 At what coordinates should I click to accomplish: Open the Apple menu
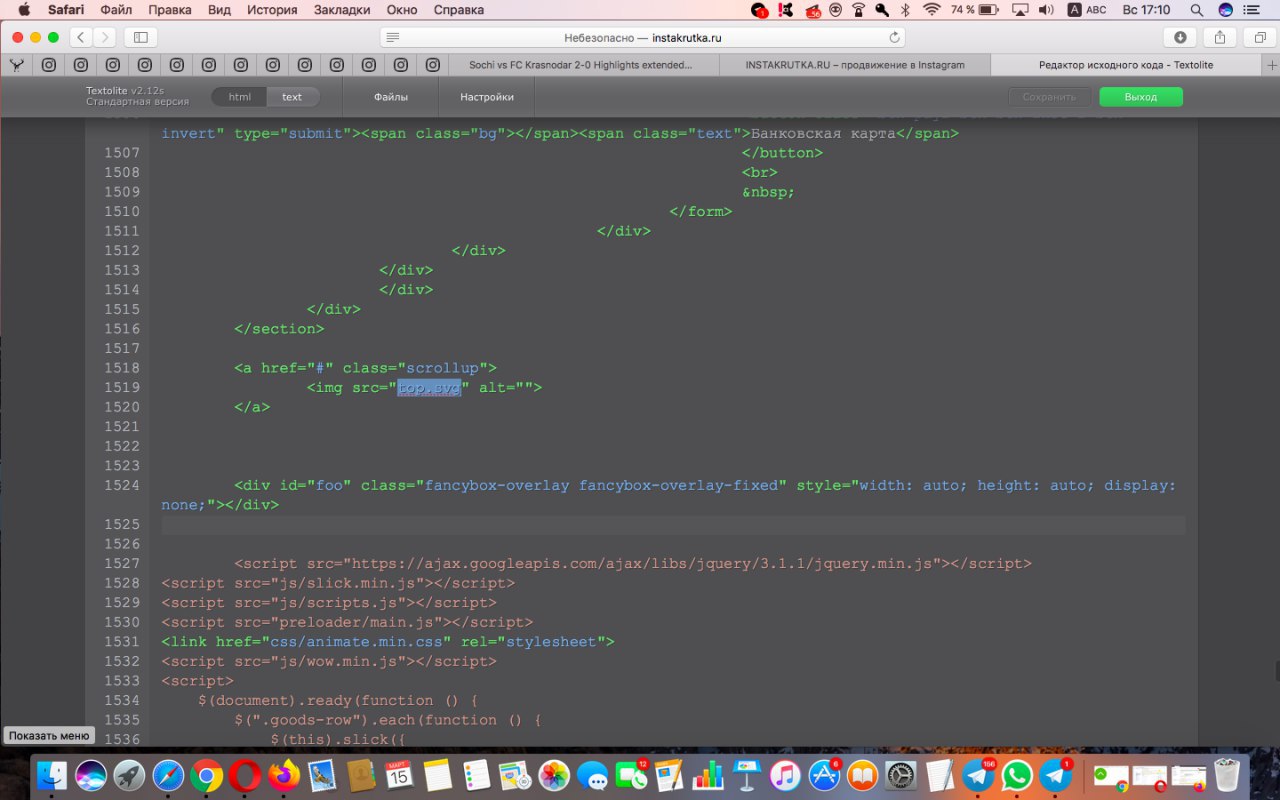[25, 10]
